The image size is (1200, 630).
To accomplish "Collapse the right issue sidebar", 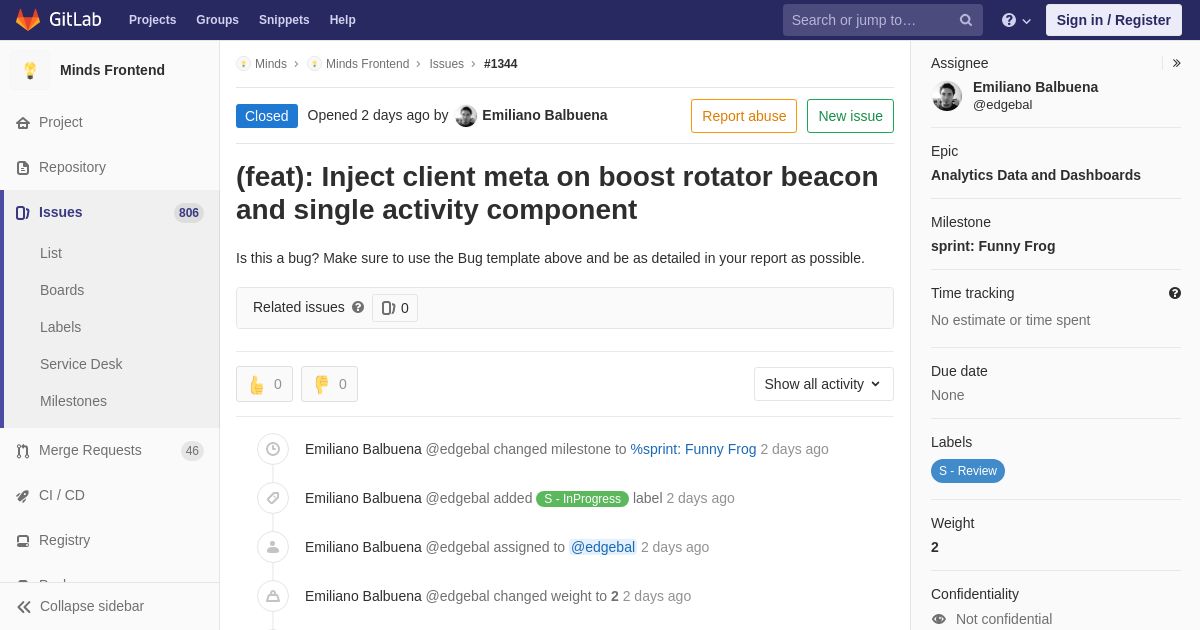I will 1176,63.
